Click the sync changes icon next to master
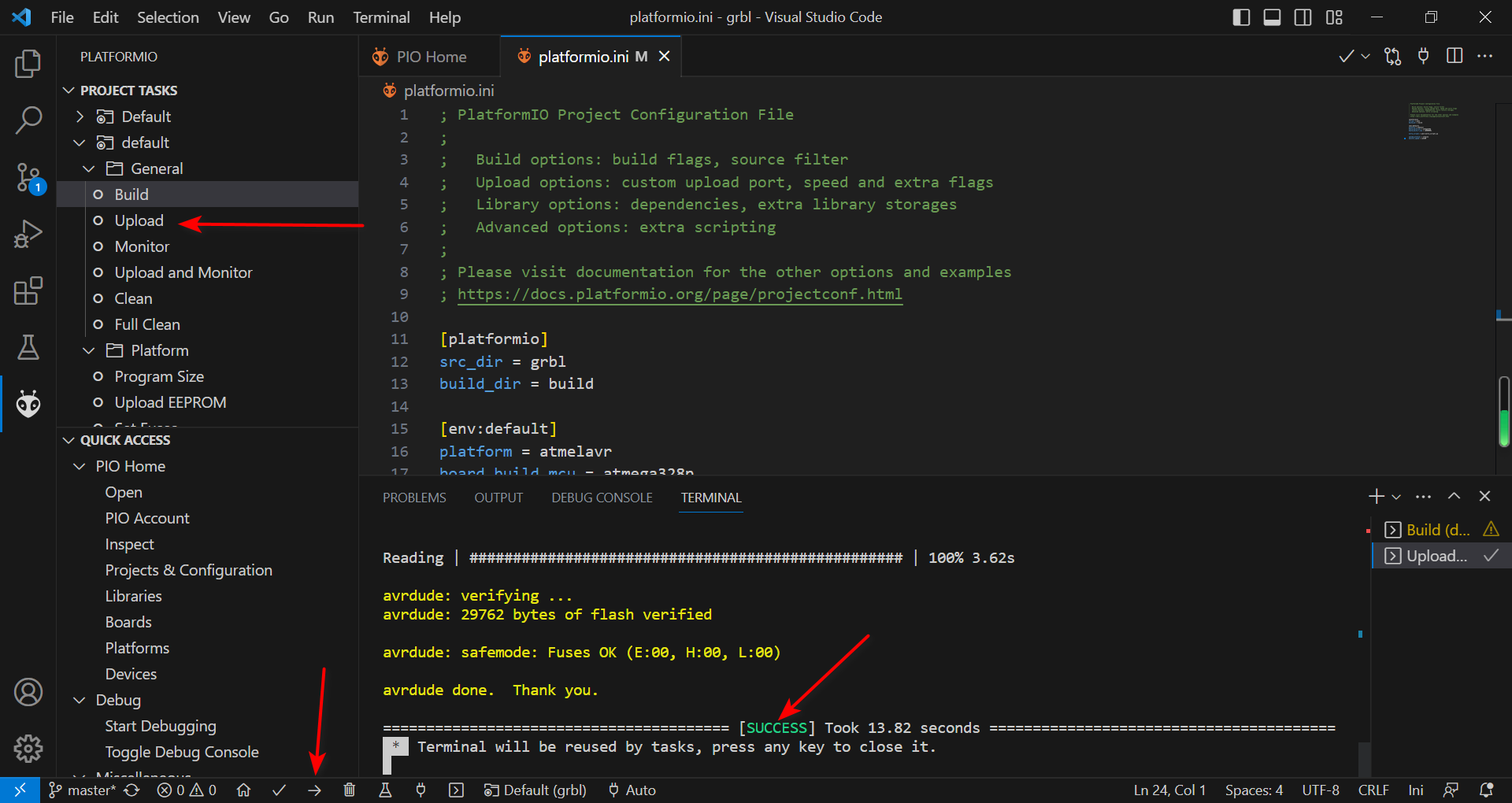 (x=132, y=790)
